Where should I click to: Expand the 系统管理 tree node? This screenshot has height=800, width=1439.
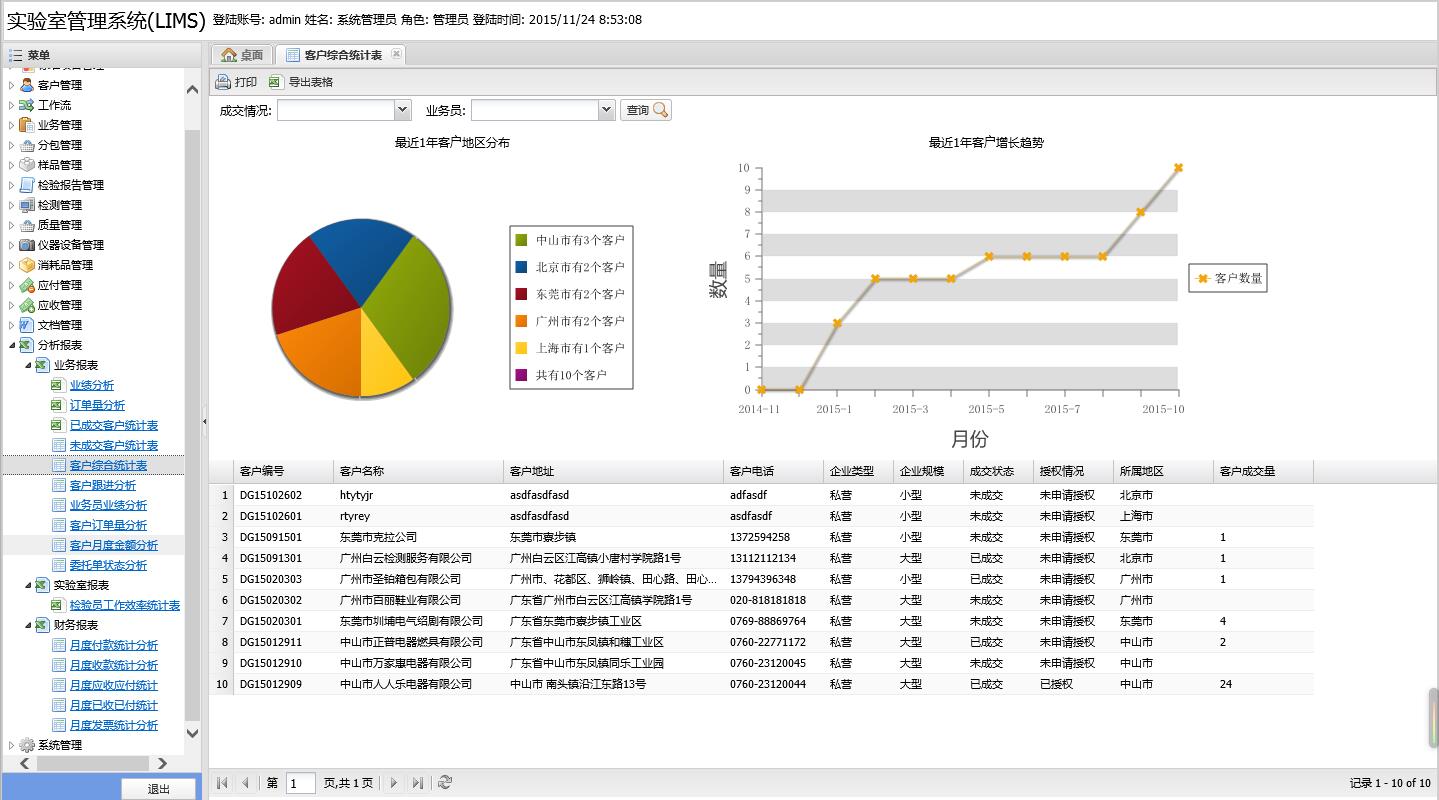[12, 745]
